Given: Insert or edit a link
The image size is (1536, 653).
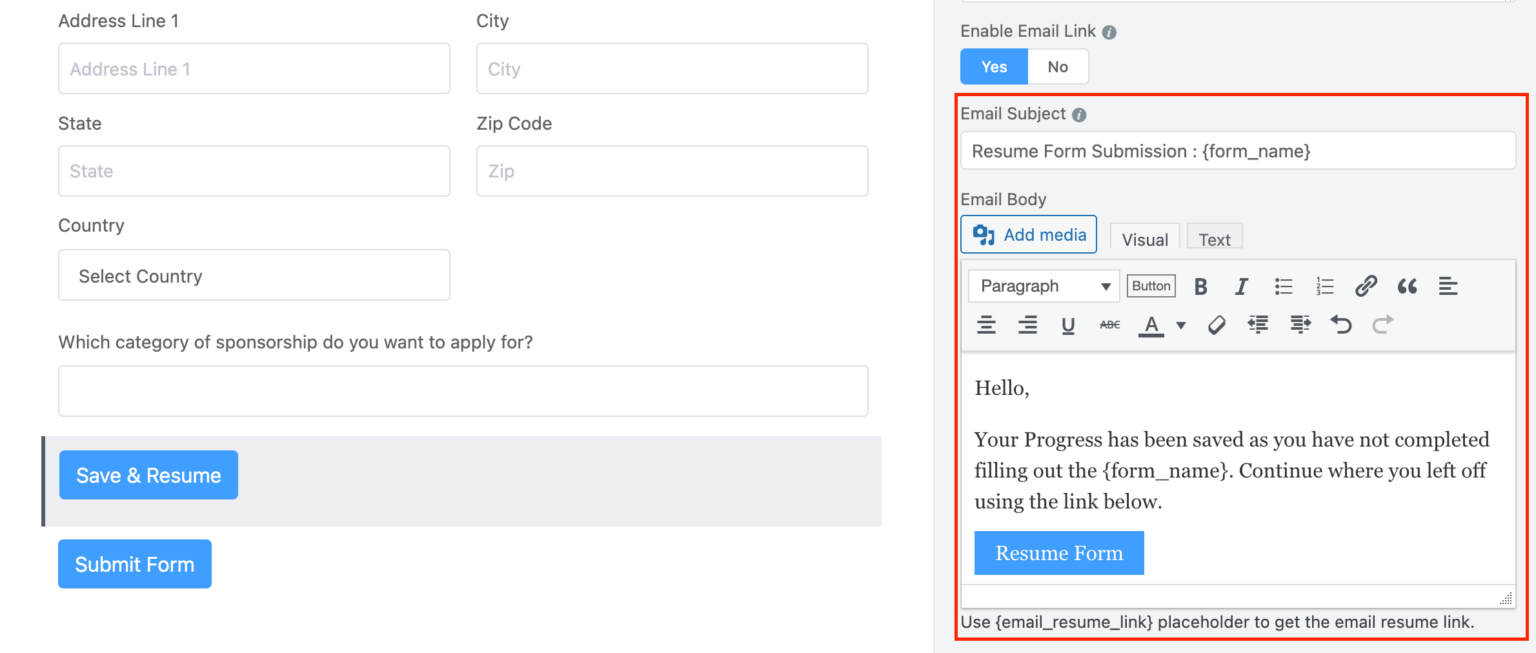Looking at the screenshot, I should [1366, 287].
